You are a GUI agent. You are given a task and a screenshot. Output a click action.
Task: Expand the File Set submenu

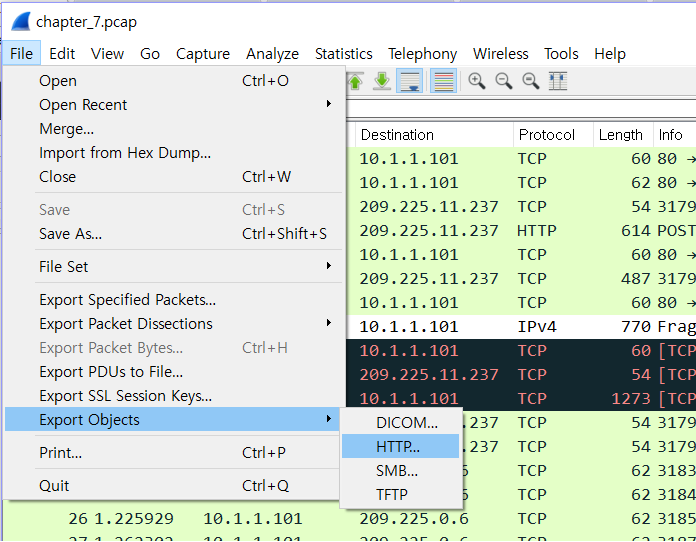click(175, 266)
